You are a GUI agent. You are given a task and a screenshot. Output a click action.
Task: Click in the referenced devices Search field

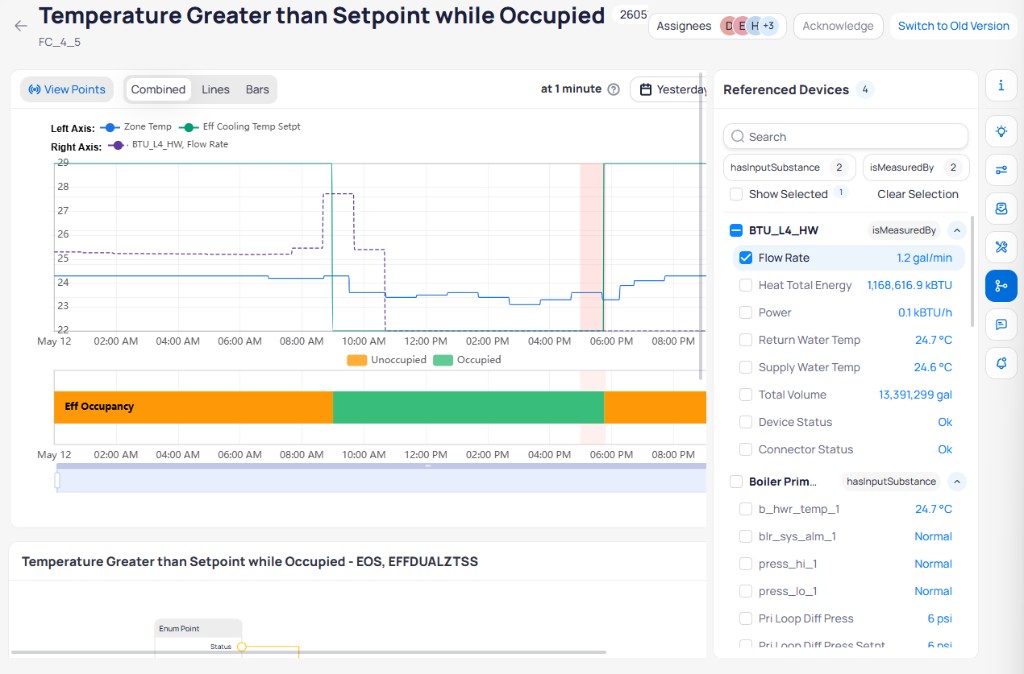coord(846,136)
